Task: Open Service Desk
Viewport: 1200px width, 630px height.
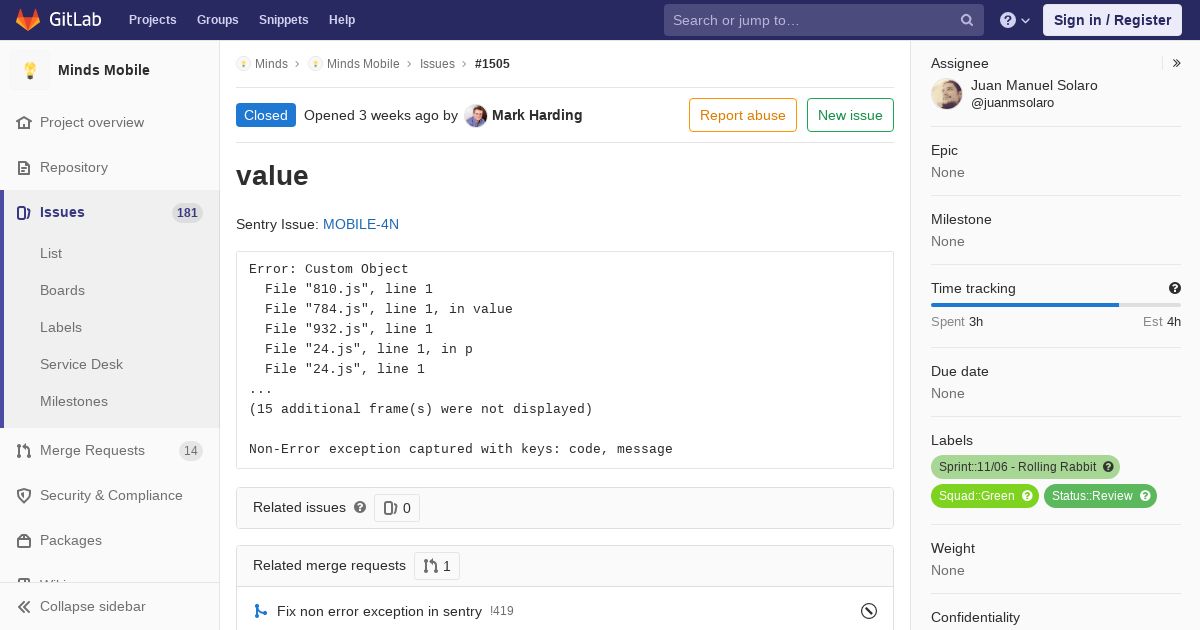Action: pos(81,364)
